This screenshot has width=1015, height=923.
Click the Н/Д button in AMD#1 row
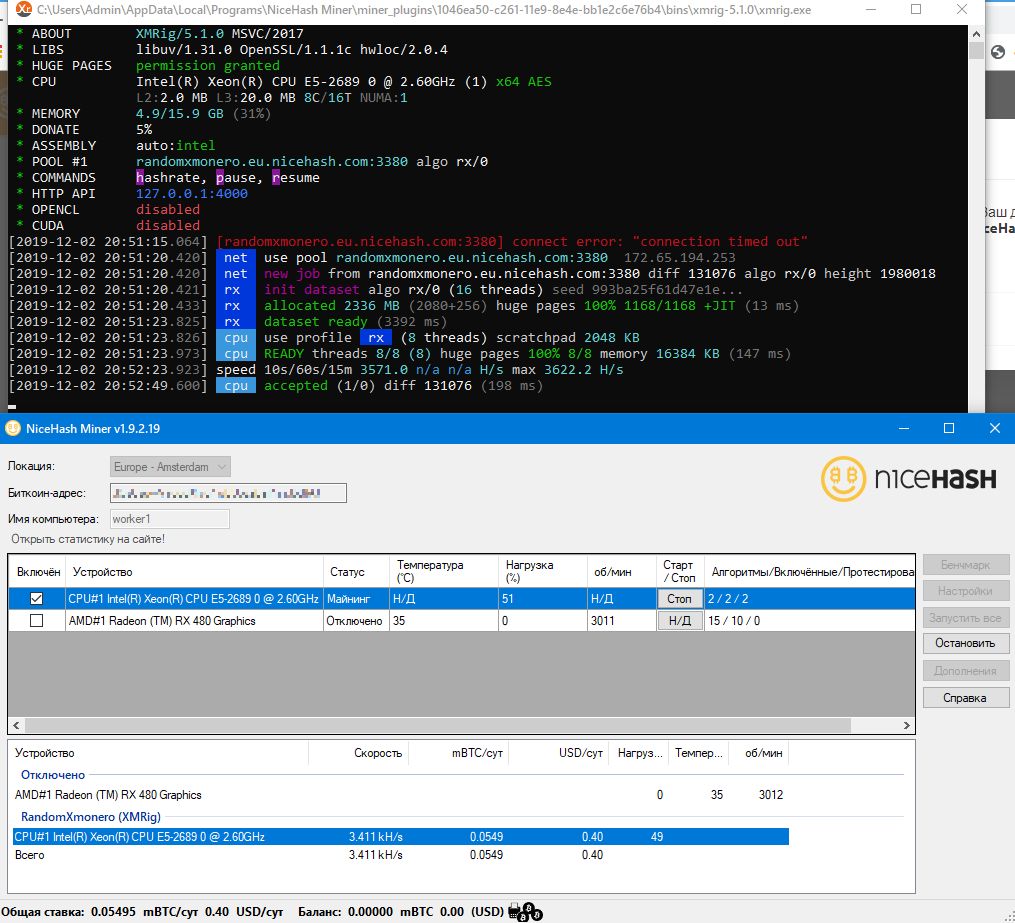(680, 621)
